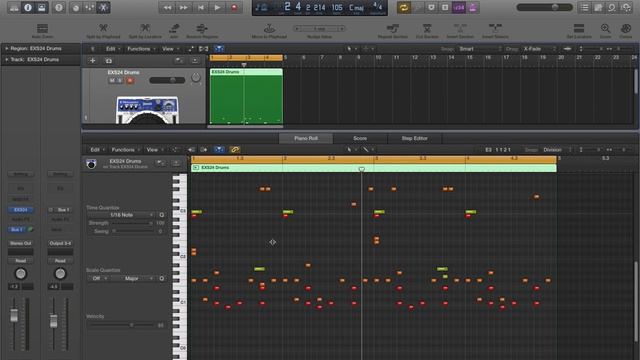
Task: Toggle the purple Count-in 1234 button
Action: tap(459, 7)
